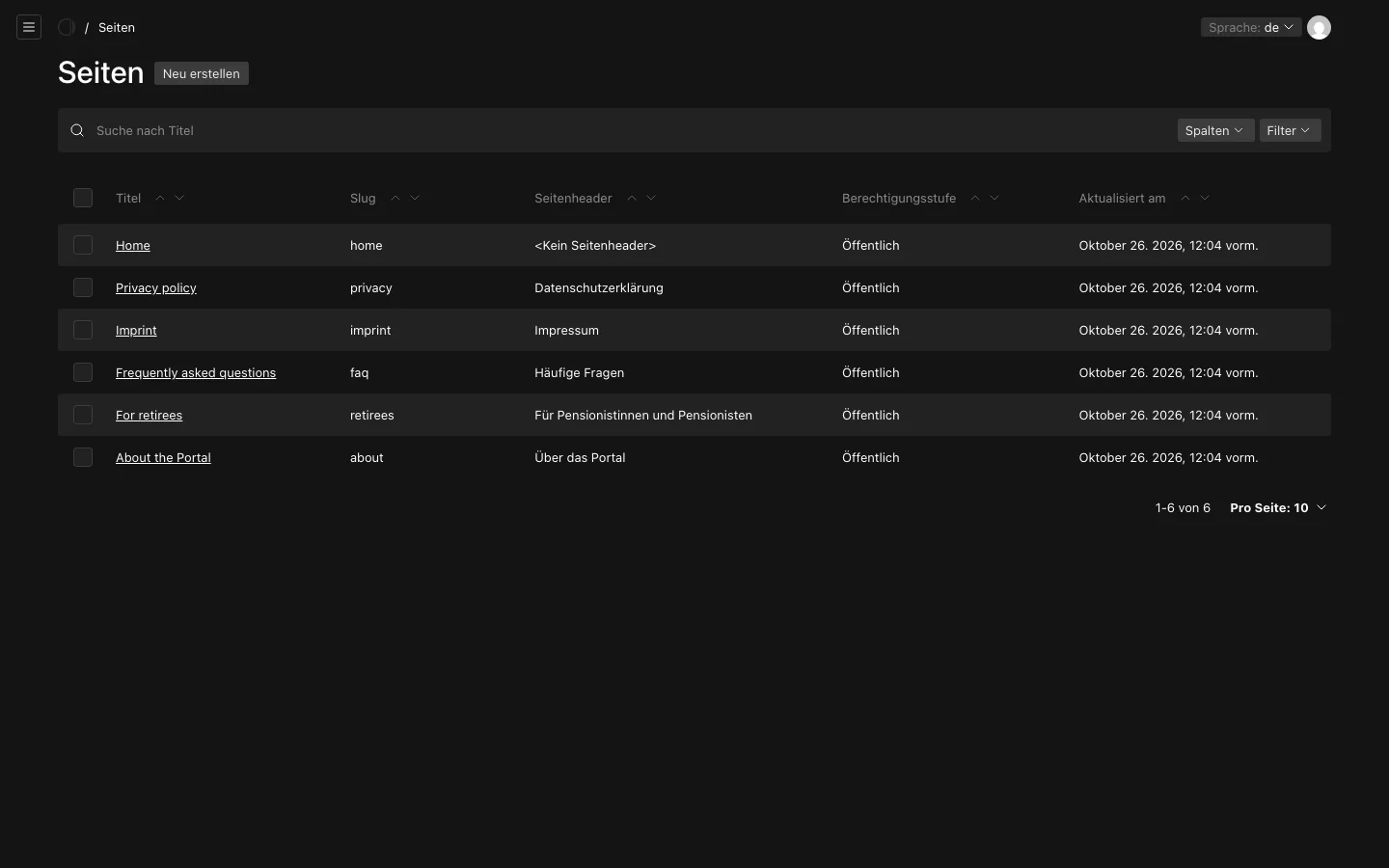Sort Berechtigungsstufe column descending
1389x868 pixels.
click(x=994, y=198)
